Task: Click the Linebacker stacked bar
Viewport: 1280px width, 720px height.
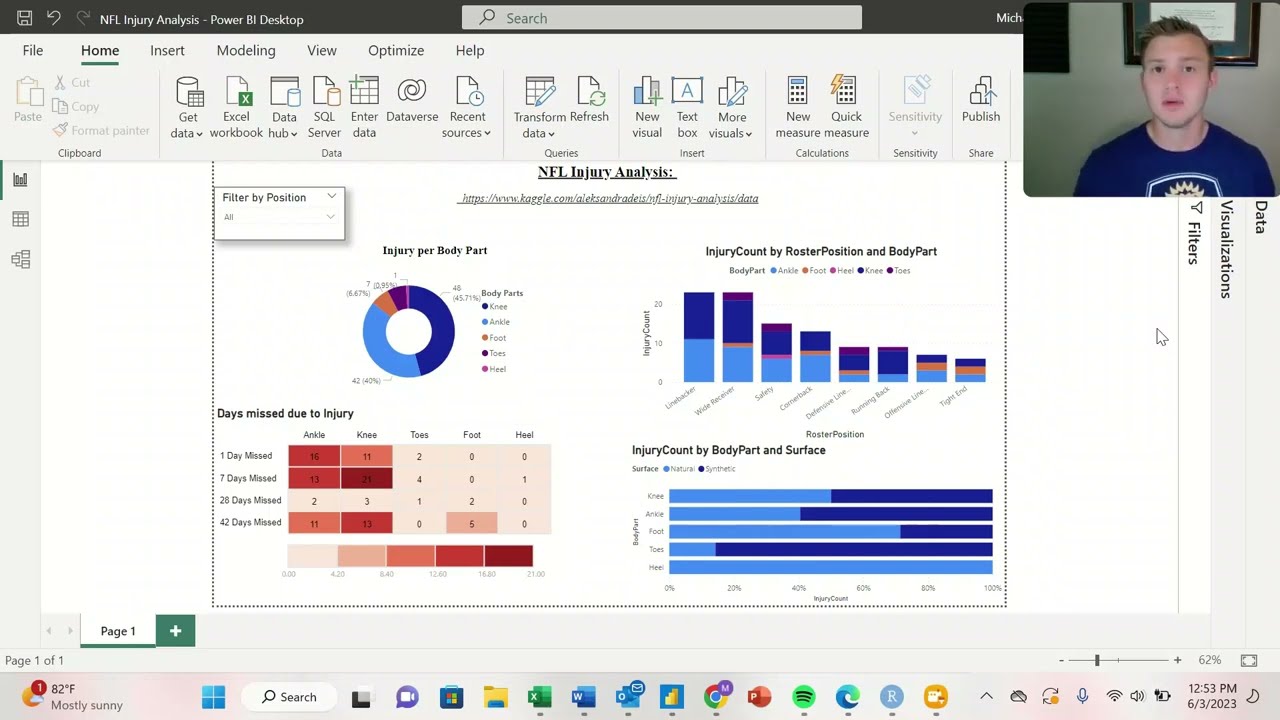Action: tap(699, 337)
